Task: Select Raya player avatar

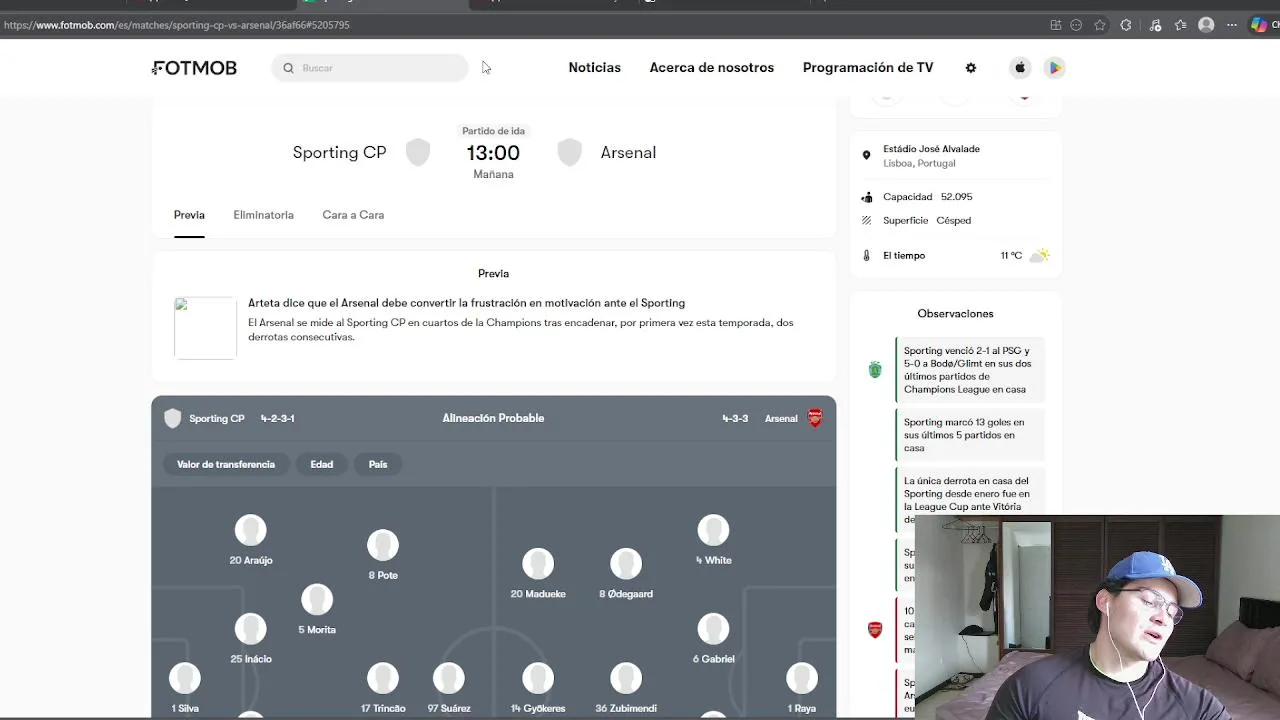Action: (x=802, y=678)
